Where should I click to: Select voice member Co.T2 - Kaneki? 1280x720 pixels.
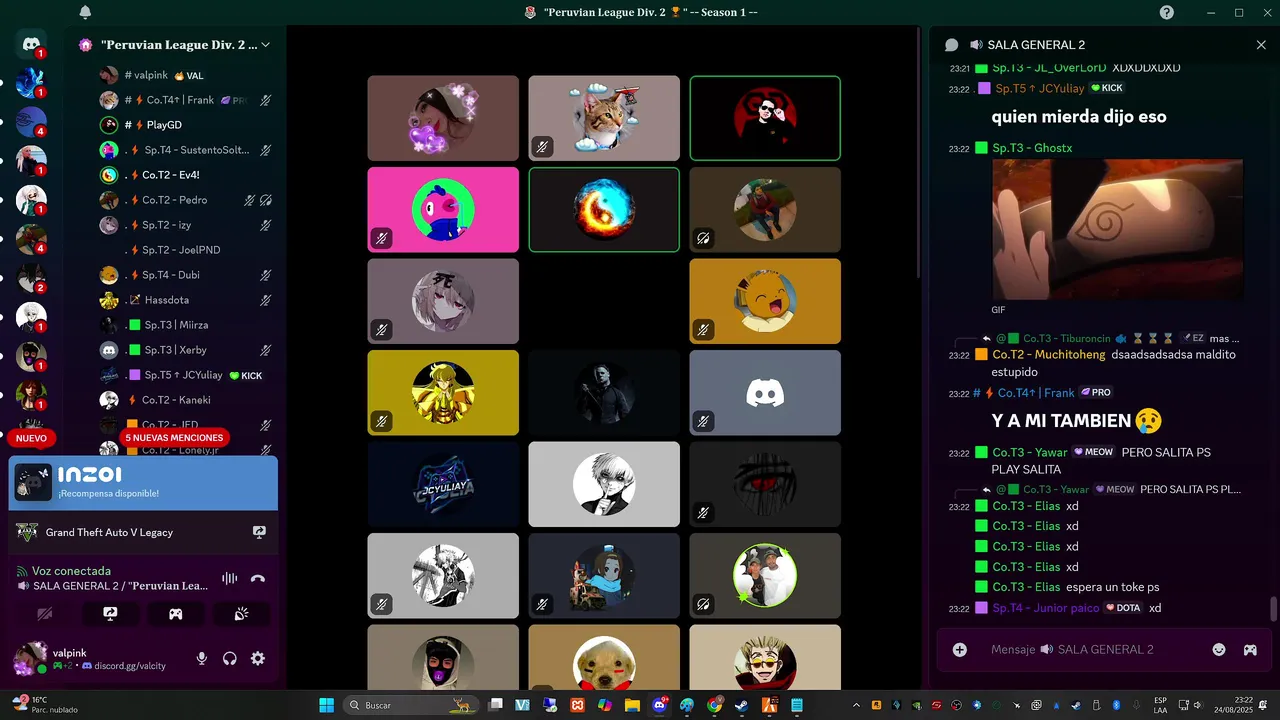(x=186, y=400)
